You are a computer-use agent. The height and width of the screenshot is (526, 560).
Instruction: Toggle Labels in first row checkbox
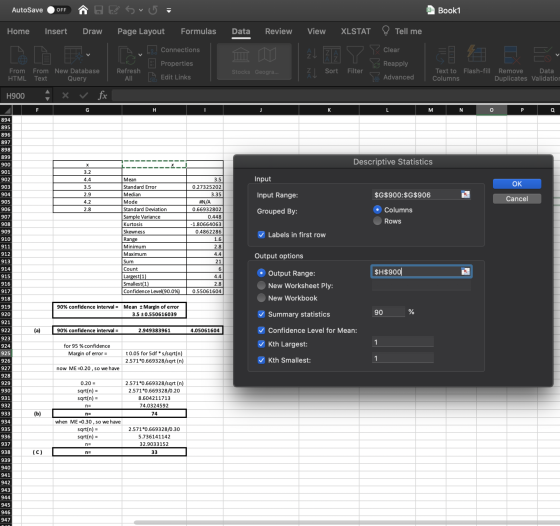(x=261, y=235)
